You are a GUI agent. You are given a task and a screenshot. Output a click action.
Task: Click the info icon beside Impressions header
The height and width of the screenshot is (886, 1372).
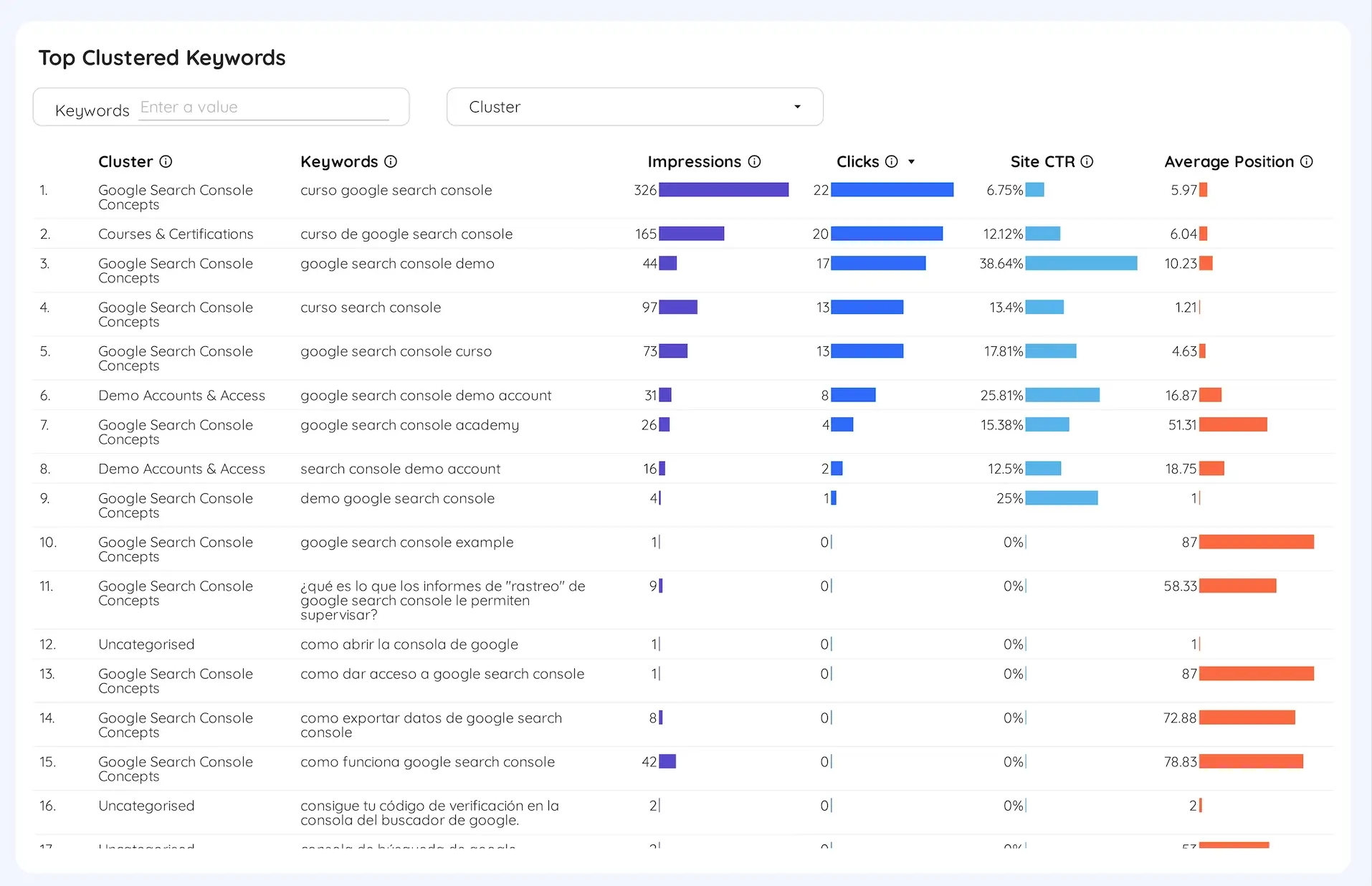pyautogui.click(x=754, y=162)
